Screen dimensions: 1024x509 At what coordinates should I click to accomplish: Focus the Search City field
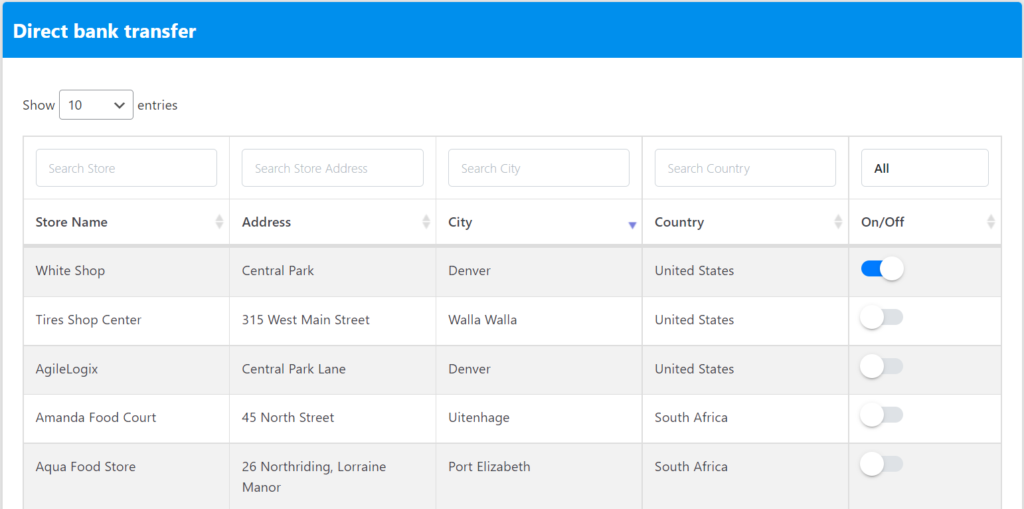pos(539,168)
